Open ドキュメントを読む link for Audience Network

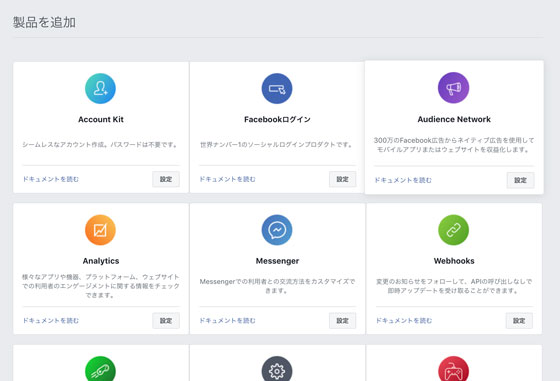pyautogui.click(x=403, y=180)
